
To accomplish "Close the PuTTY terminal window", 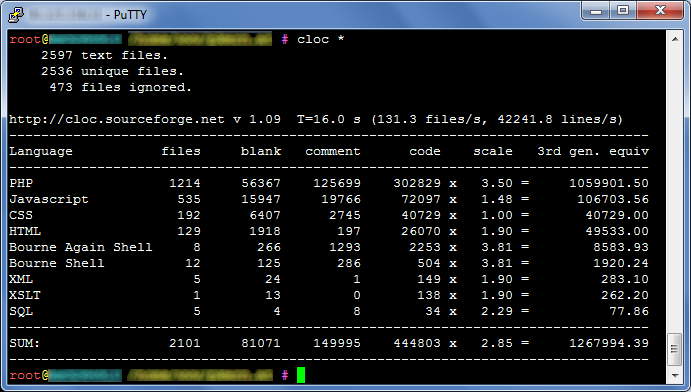I will tap(659, 11).
